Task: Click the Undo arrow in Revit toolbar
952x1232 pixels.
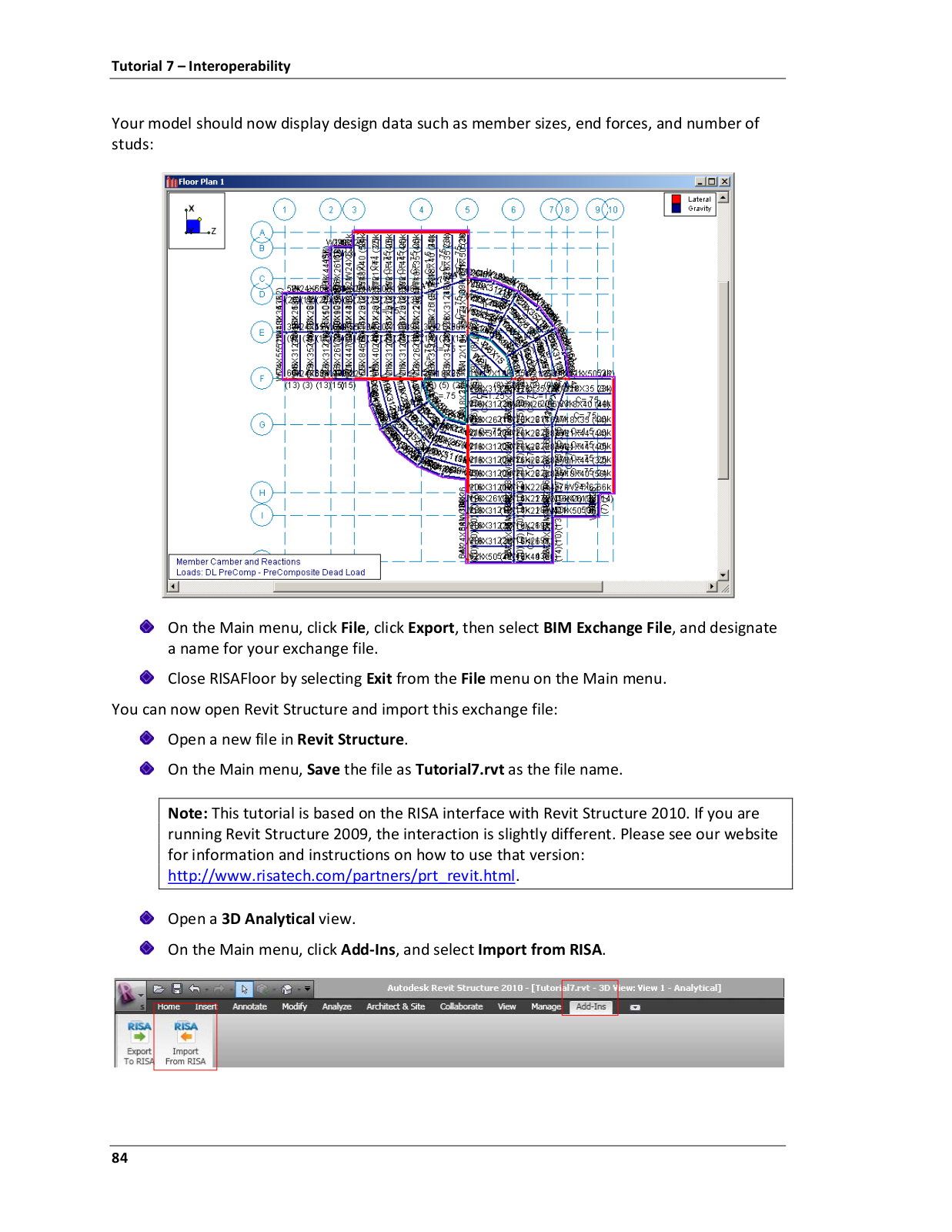Action: tap(195, 989)
